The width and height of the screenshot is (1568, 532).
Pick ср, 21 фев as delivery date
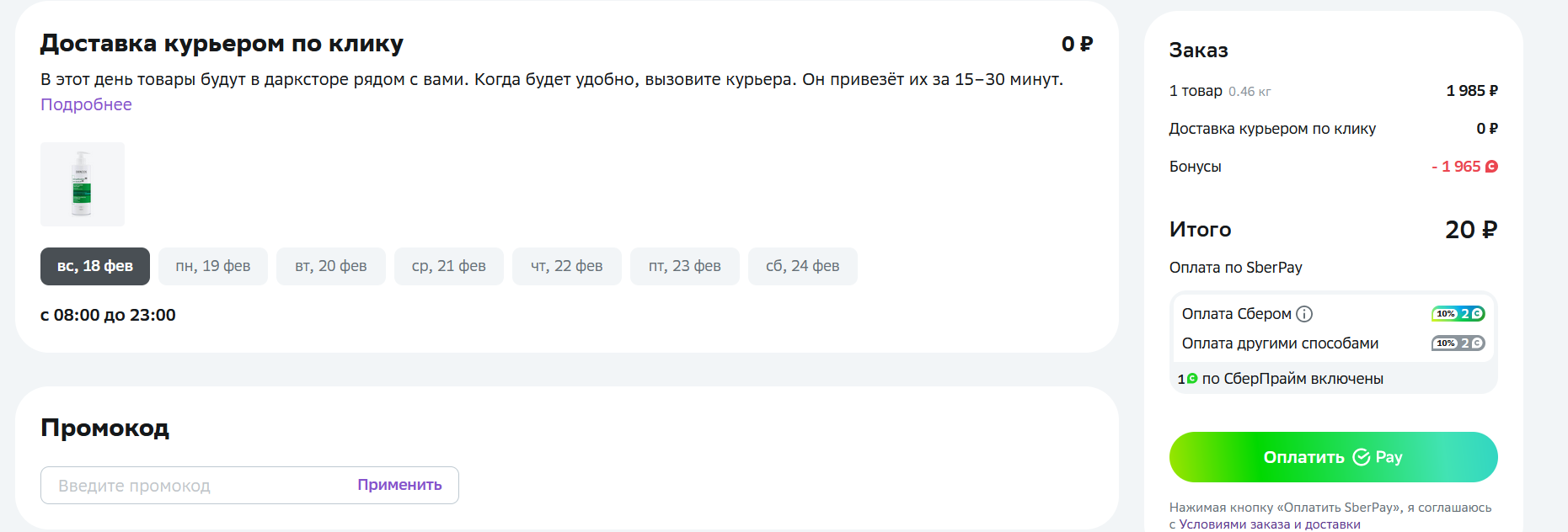449,266
